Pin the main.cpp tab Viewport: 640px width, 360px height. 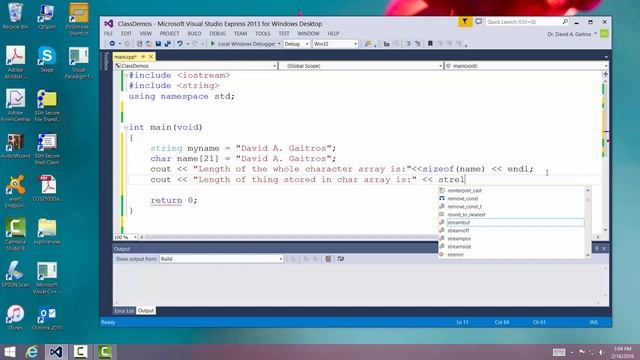click(x=143, y=57)
